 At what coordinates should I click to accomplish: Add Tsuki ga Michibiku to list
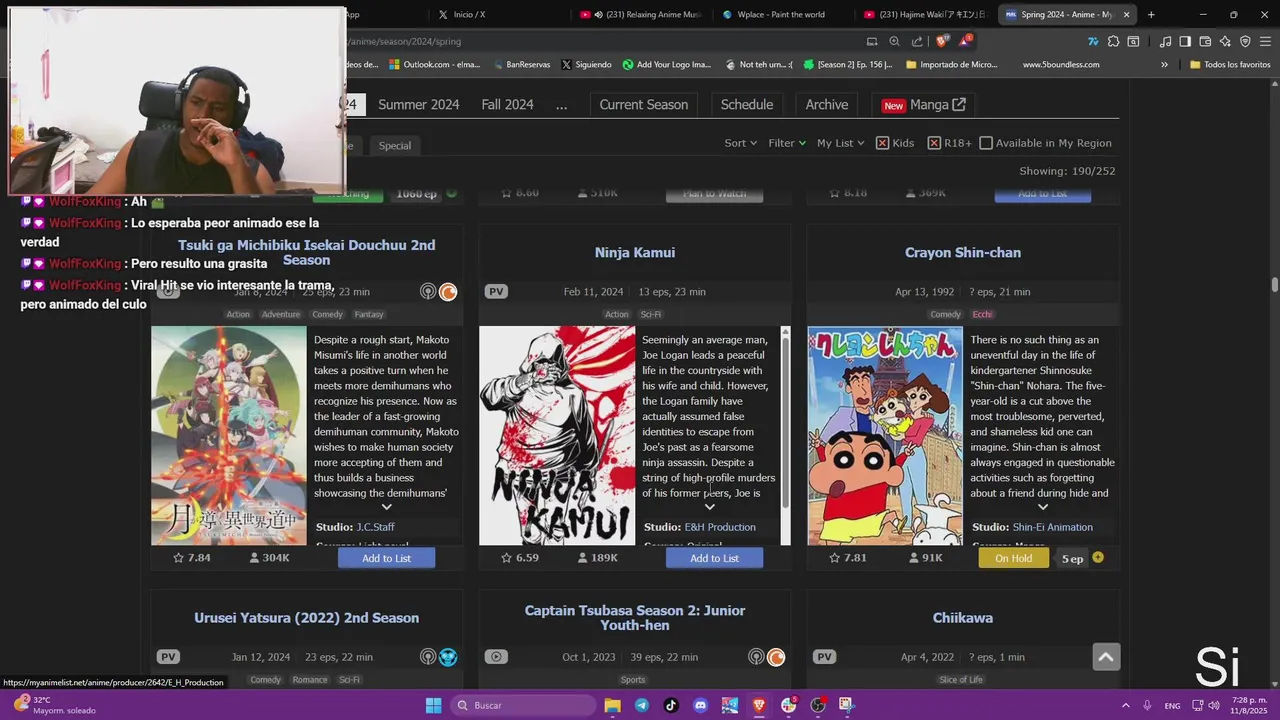(x=386, y=558)
